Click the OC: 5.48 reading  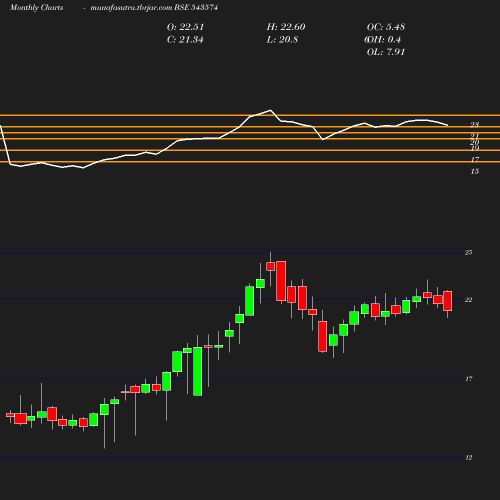tap(386, 27)
